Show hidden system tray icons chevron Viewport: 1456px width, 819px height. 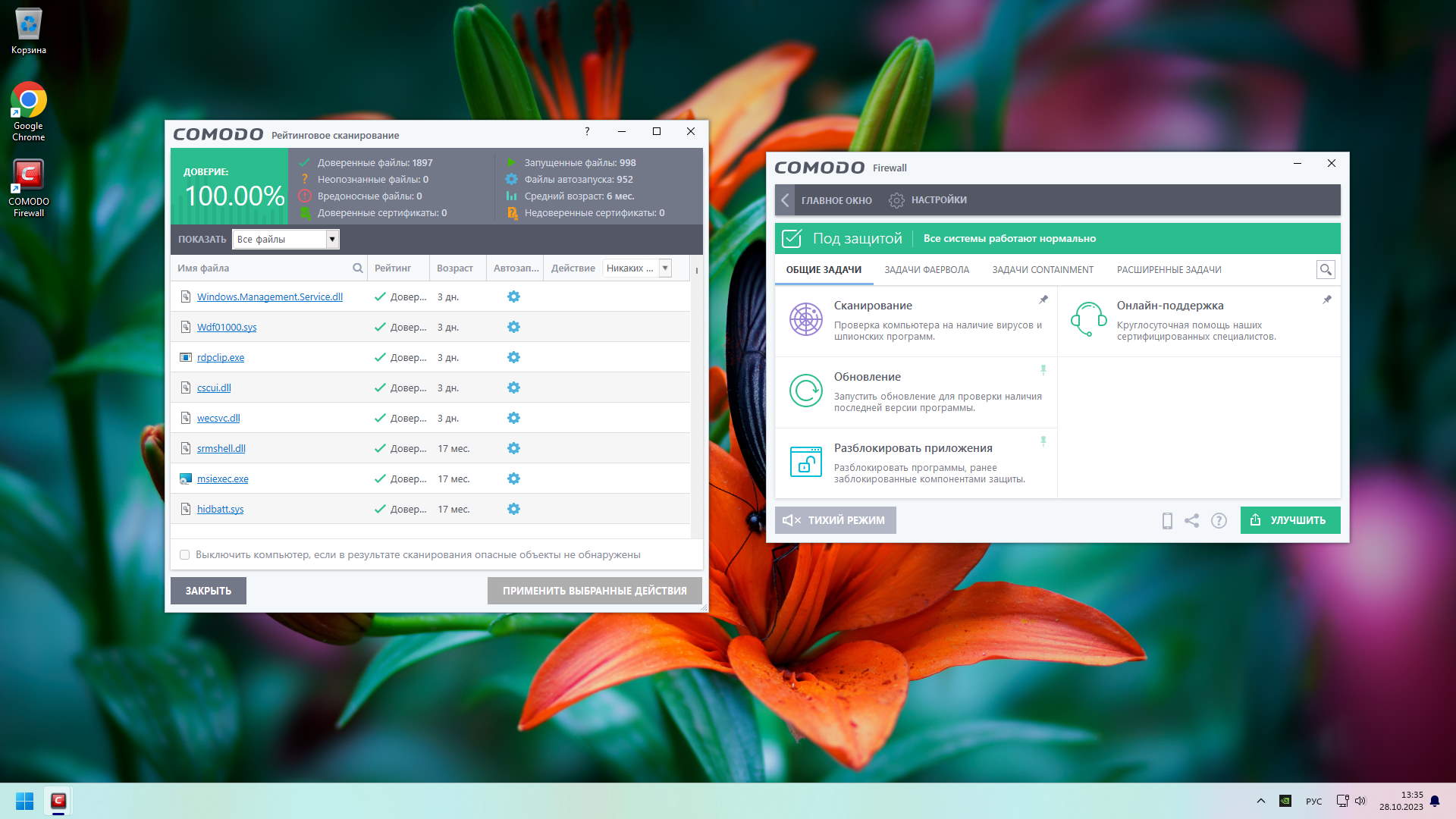click(1260, 801)
